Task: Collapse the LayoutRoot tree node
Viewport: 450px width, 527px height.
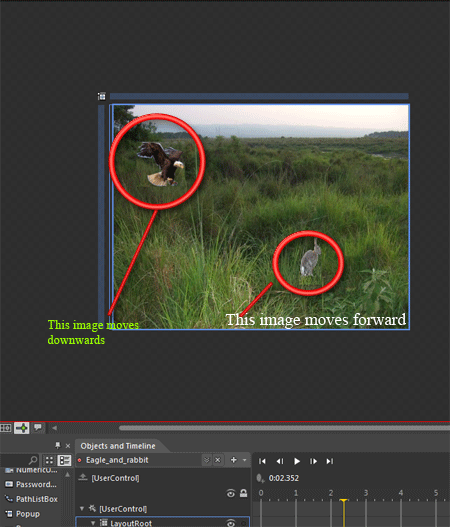Action: 93,523
